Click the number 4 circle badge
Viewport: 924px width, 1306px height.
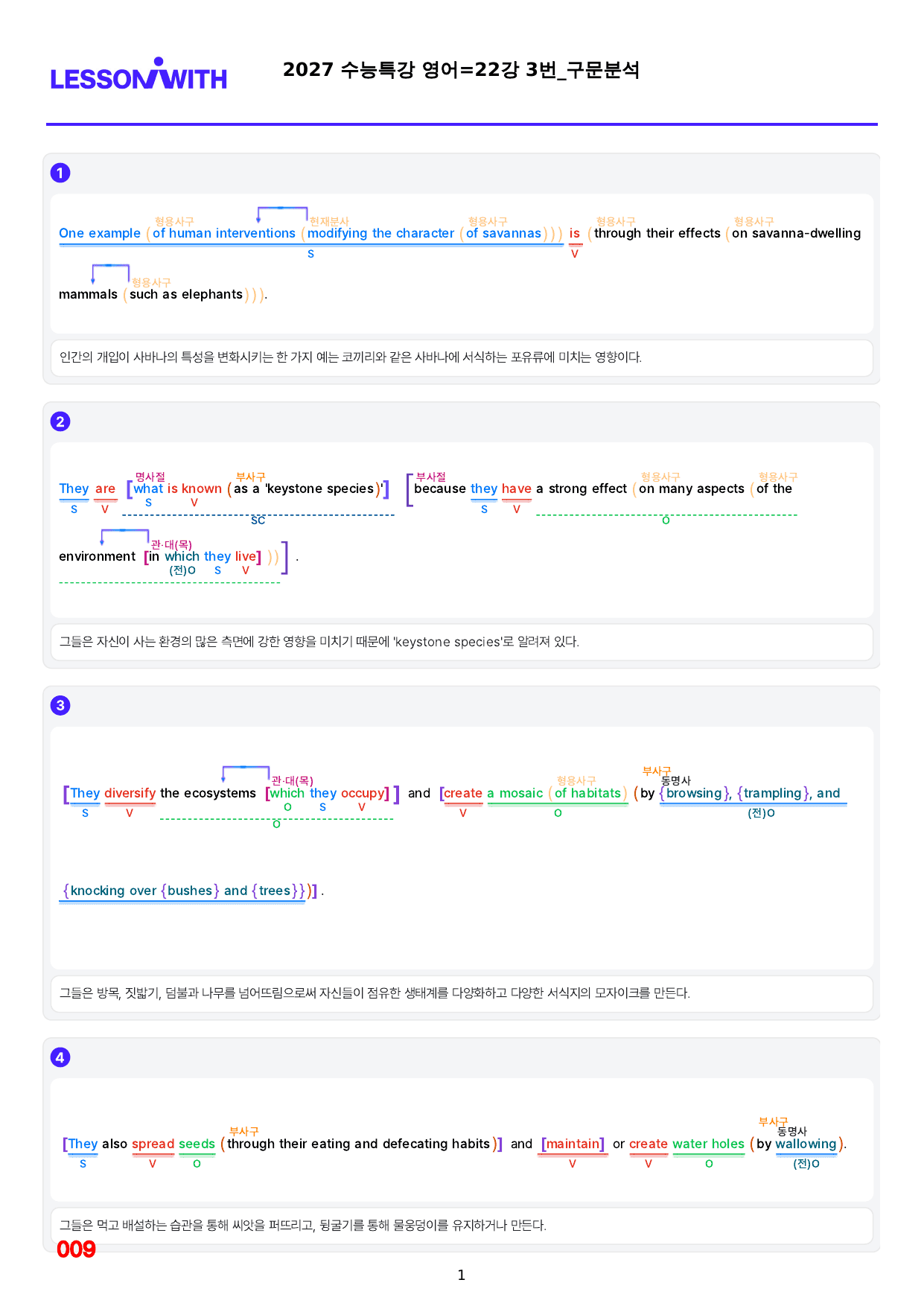pos(60,1057)
